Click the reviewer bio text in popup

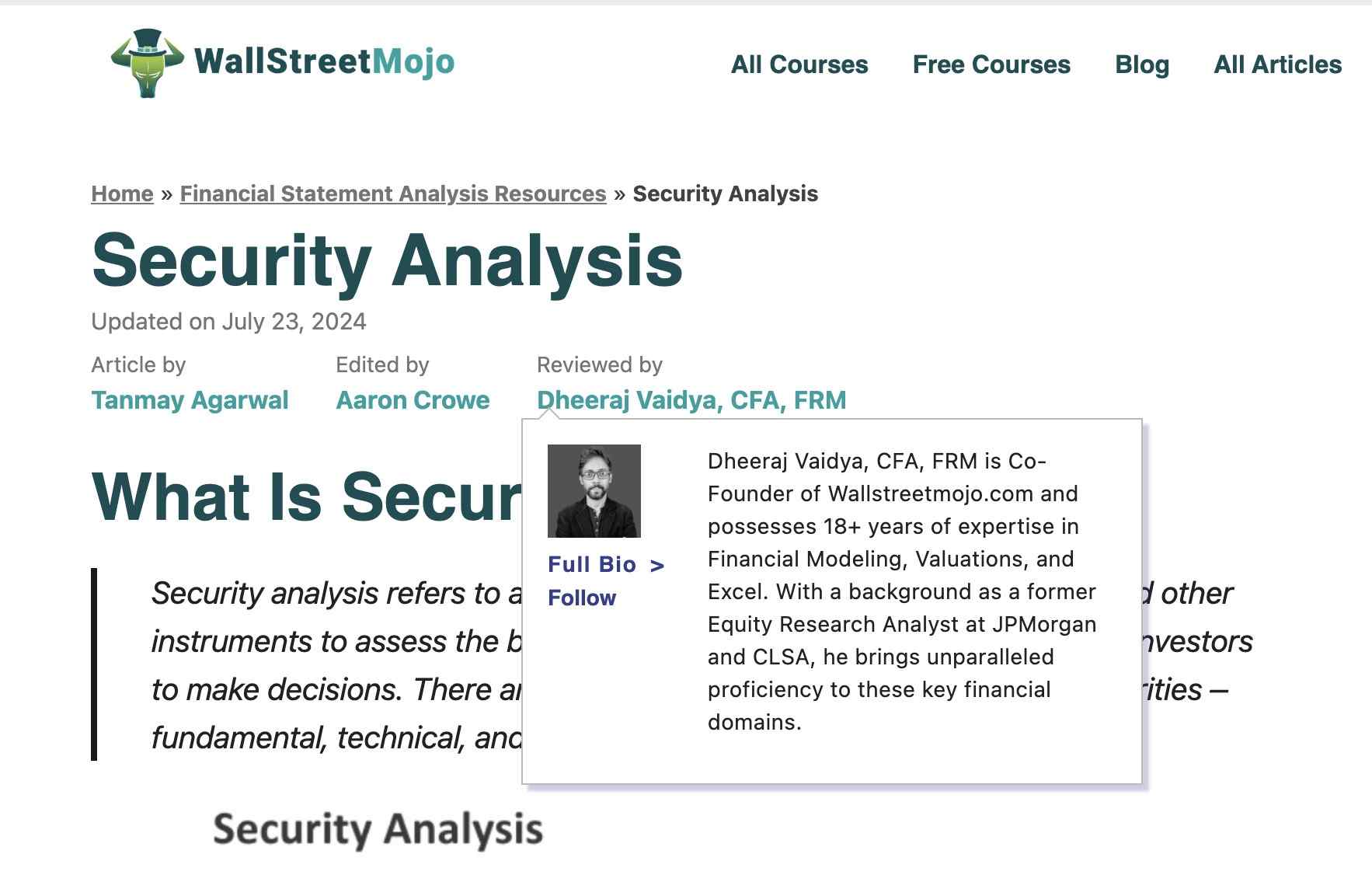(902, 591)
